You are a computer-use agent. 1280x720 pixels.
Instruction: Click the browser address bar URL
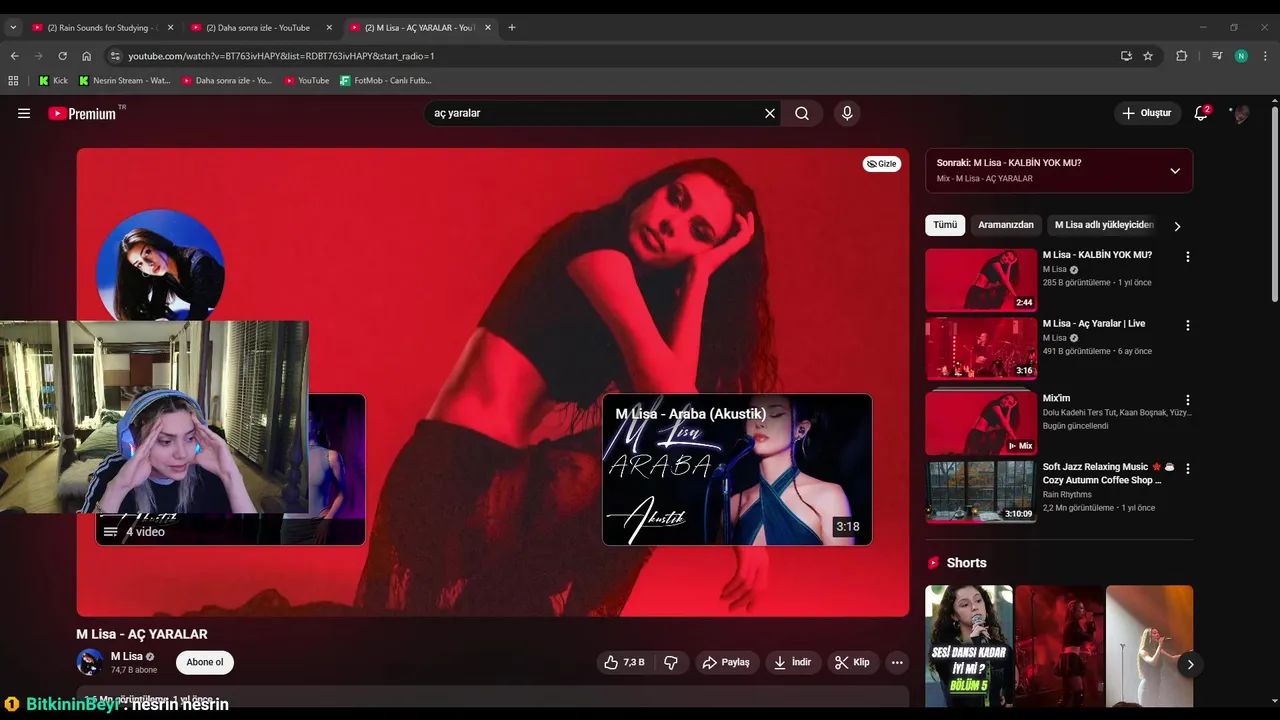click(x=281, y=56)
